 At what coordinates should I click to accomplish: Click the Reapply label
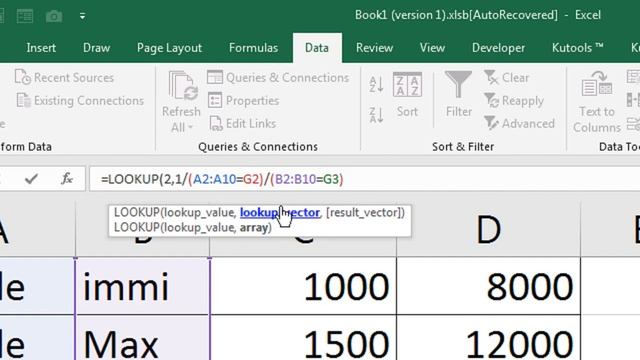(x=522, y=100)
